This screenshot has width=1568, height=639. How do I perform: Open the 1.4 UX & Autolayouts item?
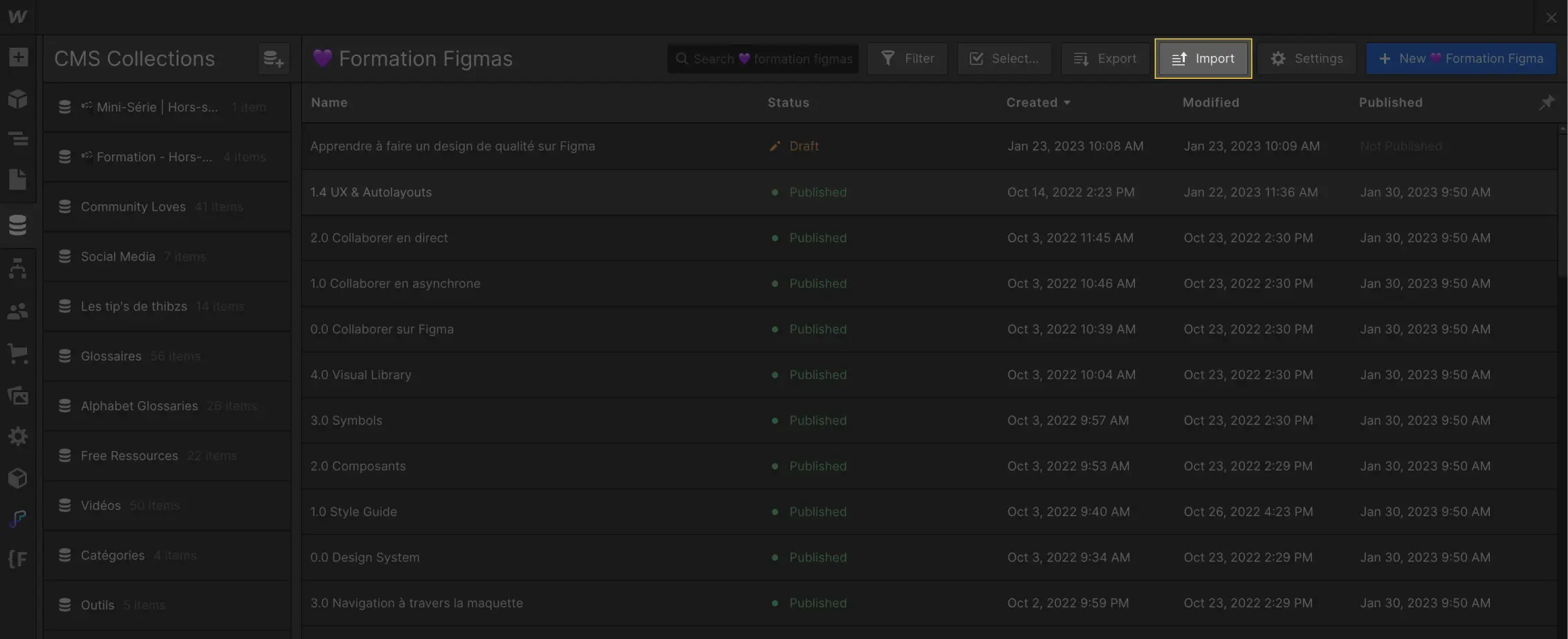tap(929, 192)
